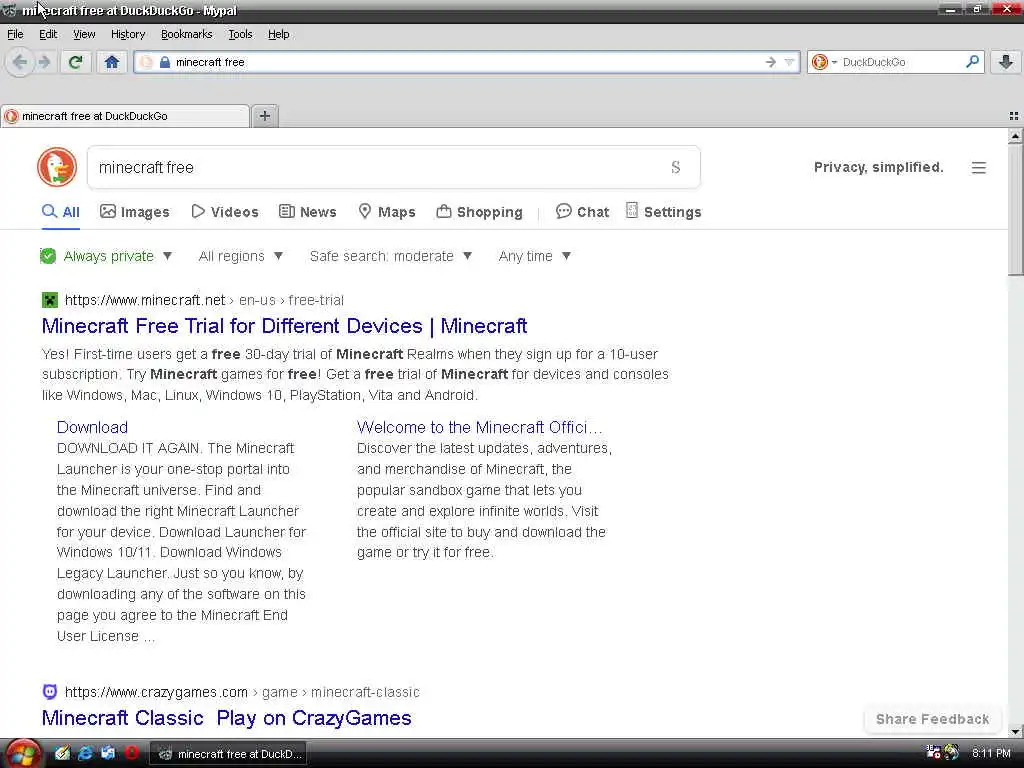1024x768 pixels.
Task: Open the View menu
Action: [x=84, y=34]
